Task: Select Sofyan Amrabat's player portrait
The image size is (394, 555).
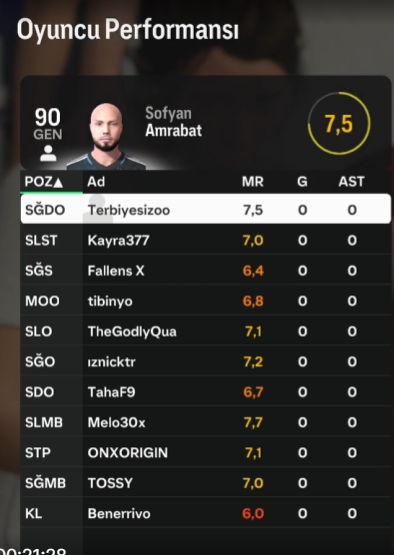Action: 106,136
